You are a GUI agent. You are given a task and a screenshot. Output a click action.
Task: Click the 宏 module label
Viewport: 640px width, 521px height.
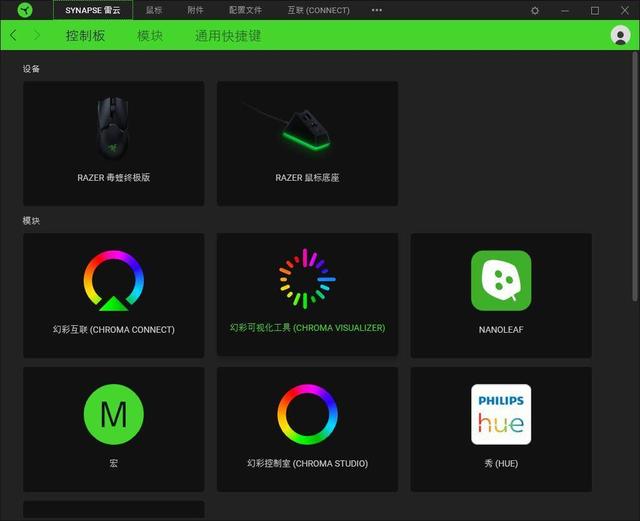(x=113, y=463)
